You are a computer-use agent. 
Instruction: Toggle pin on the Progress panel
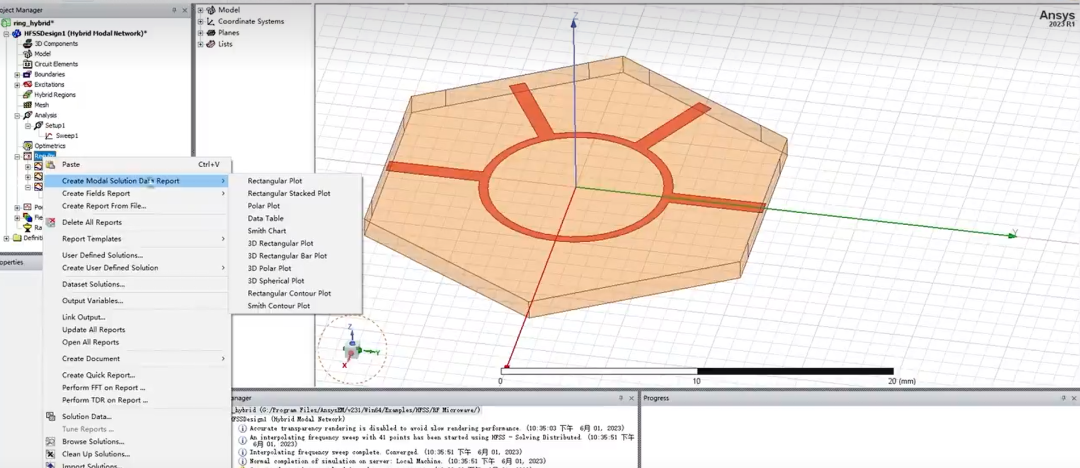pyautogui.click(x=1063, y=398)
